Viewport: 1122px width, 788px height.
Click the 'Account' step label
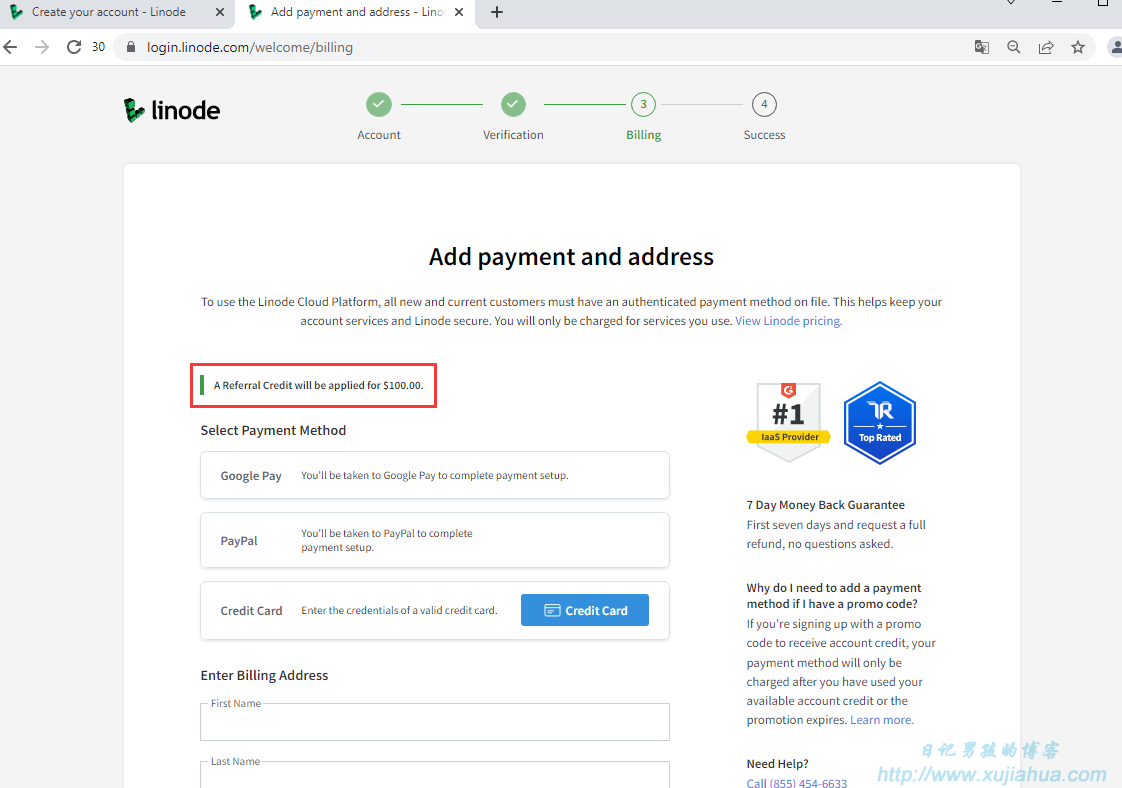point(379,135)
